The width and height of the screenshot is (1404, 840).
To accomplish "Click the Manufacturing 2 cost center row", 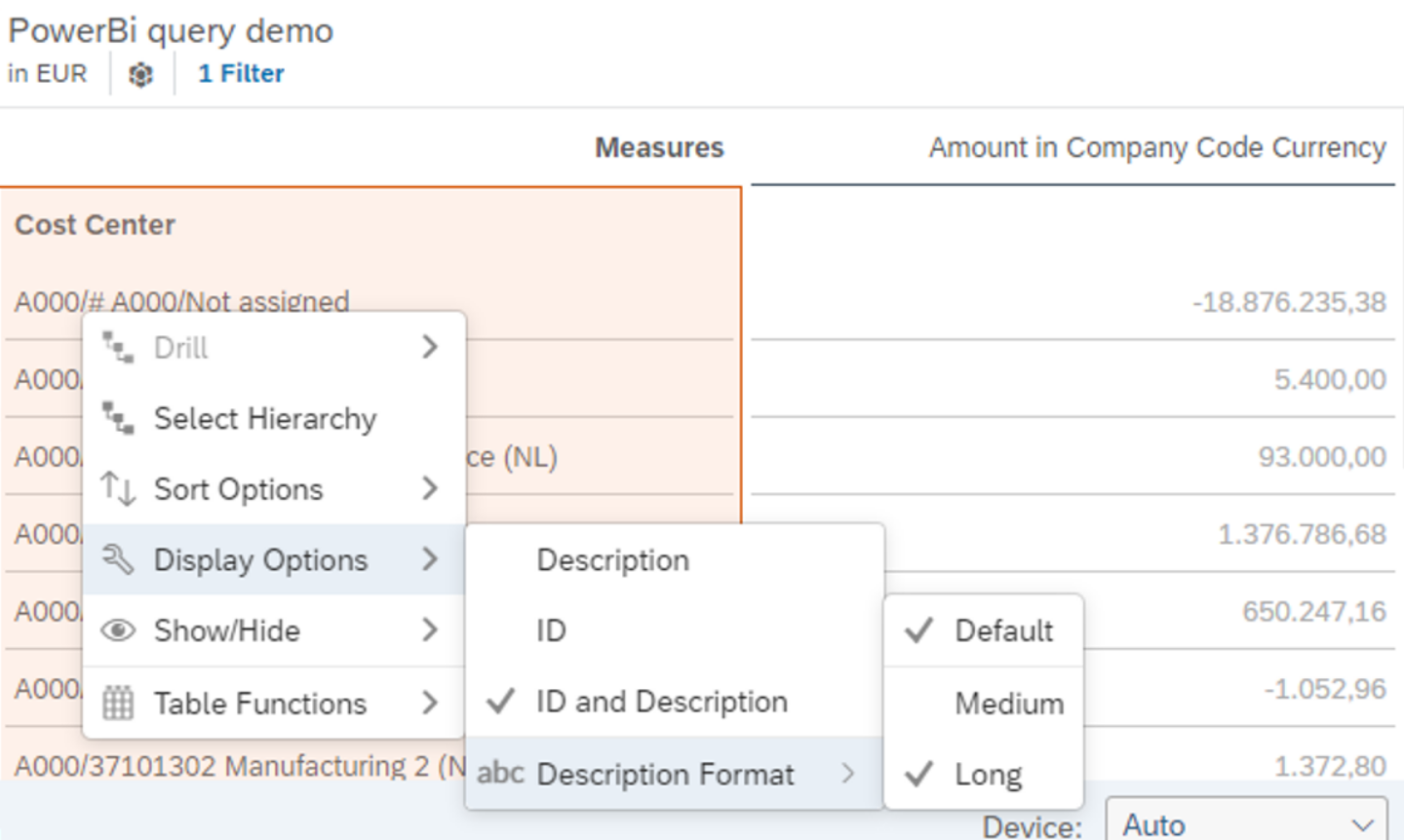I will click(240, 766).
